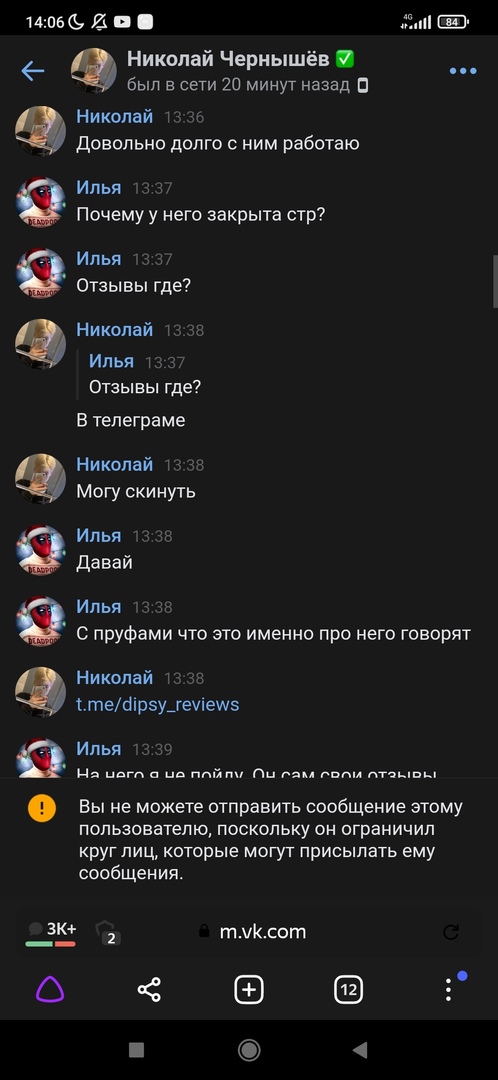Screen dimensions: 498x1080
Task: Tap the shield protection icon with 2
Action: (x=107, y=932)
